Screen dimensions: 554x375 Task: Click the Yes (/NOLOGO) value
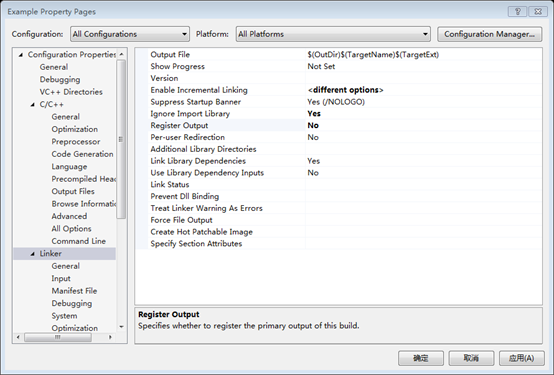[336, 102]
